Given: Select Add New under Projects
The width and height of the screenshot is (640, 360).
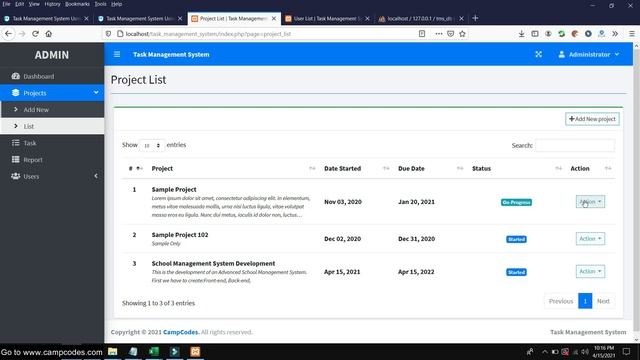Looking at the screenshot, I should [52, 110].
